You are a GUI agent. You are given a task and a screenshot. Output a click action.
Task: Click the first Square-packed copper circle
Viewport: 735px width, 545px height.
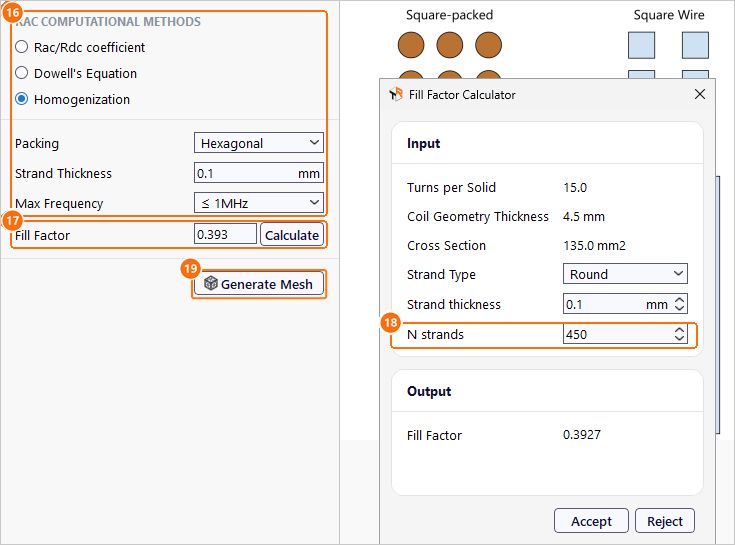pos(411,45)
